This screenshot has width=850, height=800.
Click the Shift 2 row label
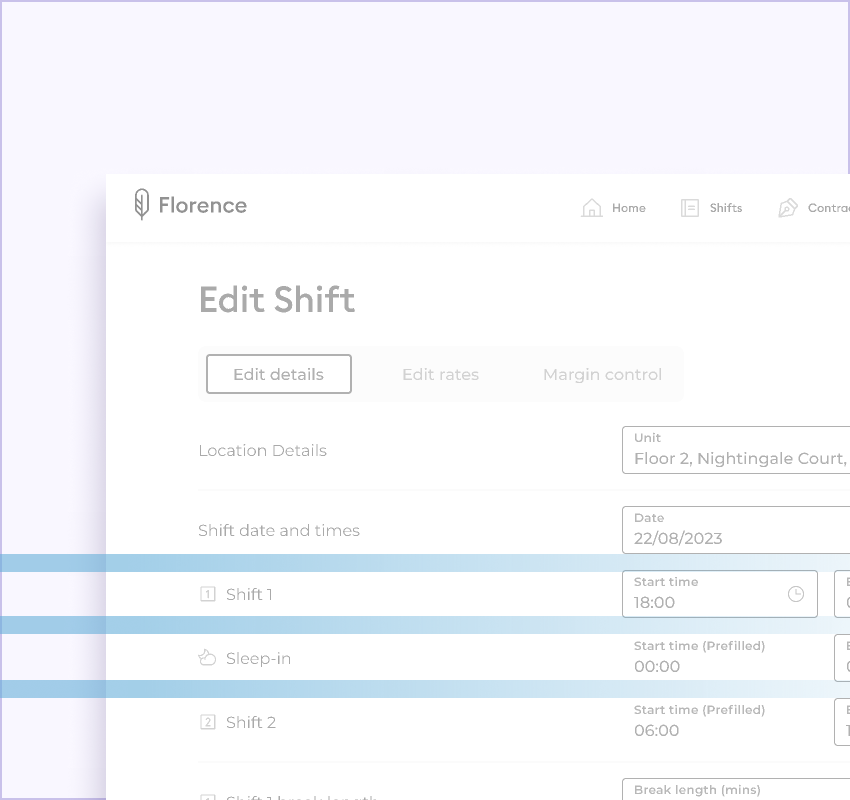point(250,722)
